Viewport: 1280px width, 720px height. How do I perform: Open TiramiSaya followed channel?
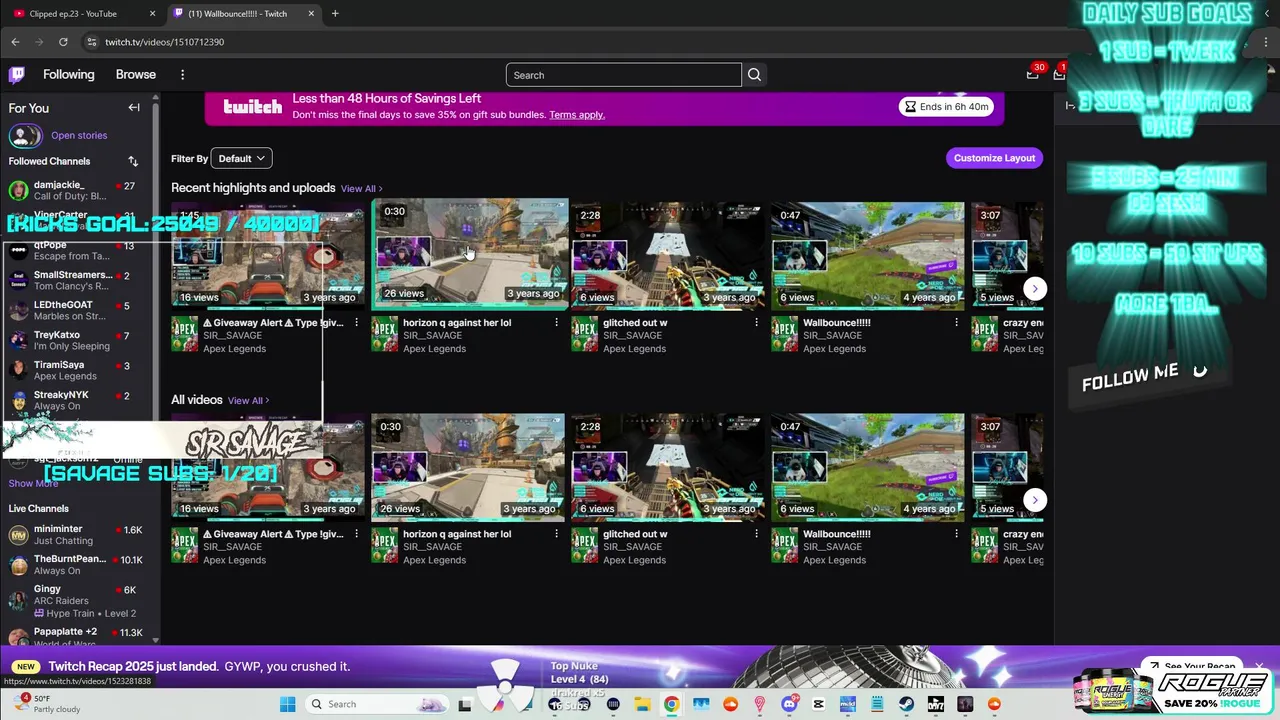point(76,370)
